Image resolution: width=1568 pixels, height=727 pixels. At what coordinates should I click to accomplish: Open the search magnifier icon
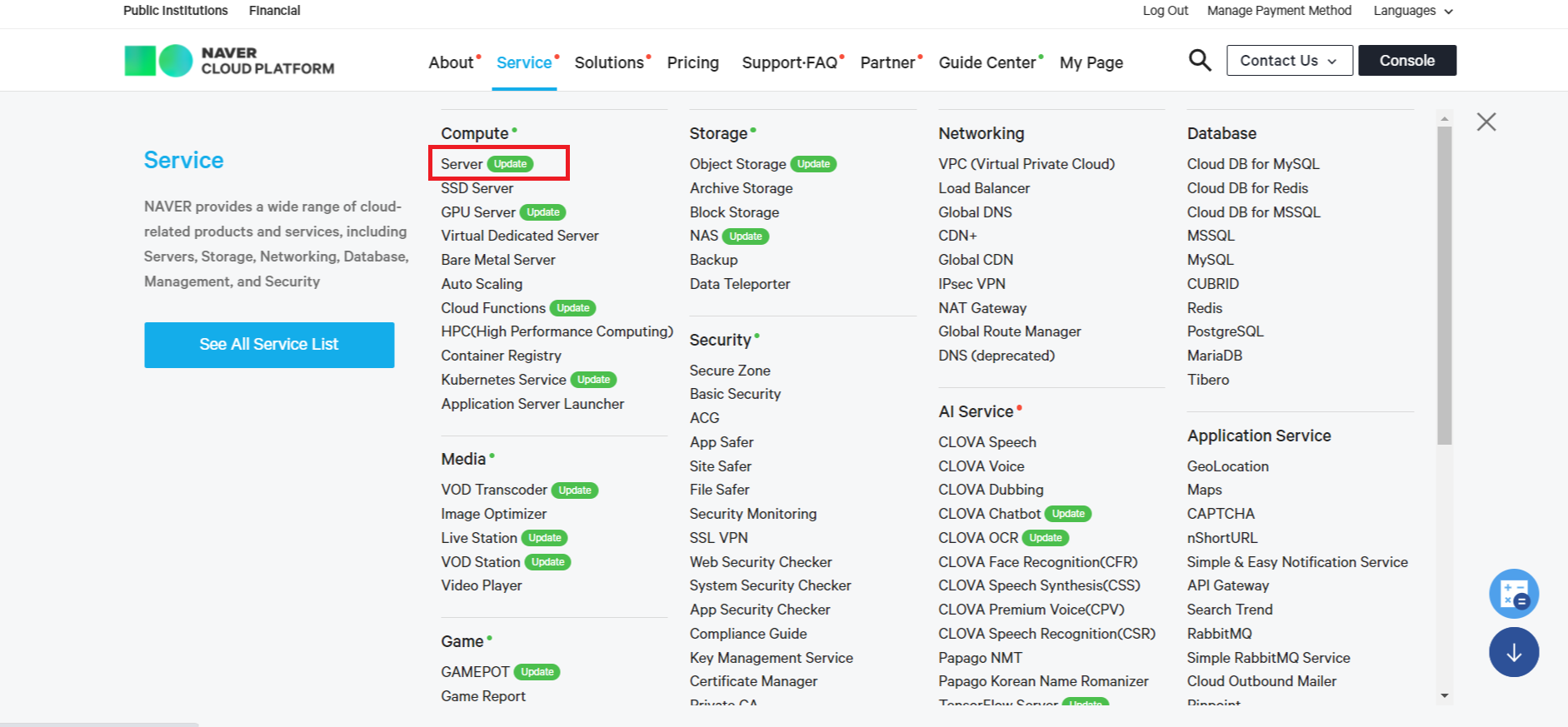[x=1200, y=60]
